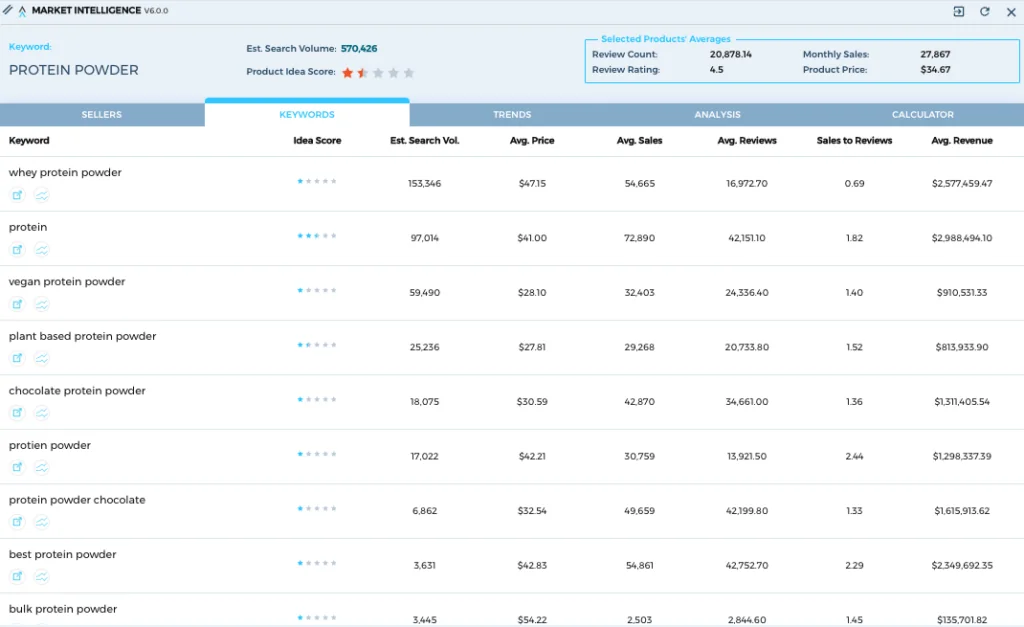1024x627 pixels.
Task: Open the Trends tab
Action: pyautogui.click(x=512, y=115)
